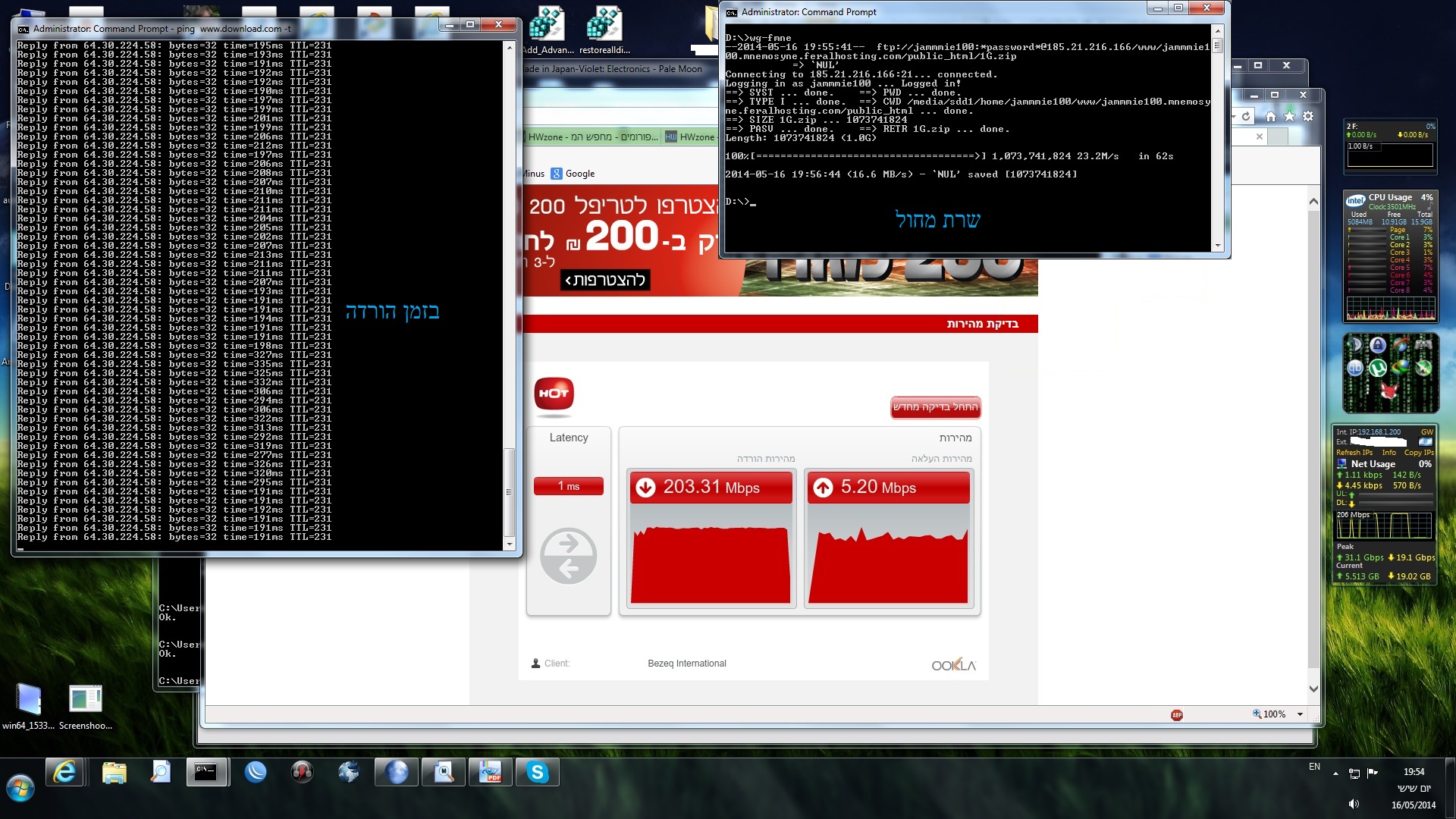Open Skype from the taskbar
Screen dimensions: 1456x819
tap(538, 773)
